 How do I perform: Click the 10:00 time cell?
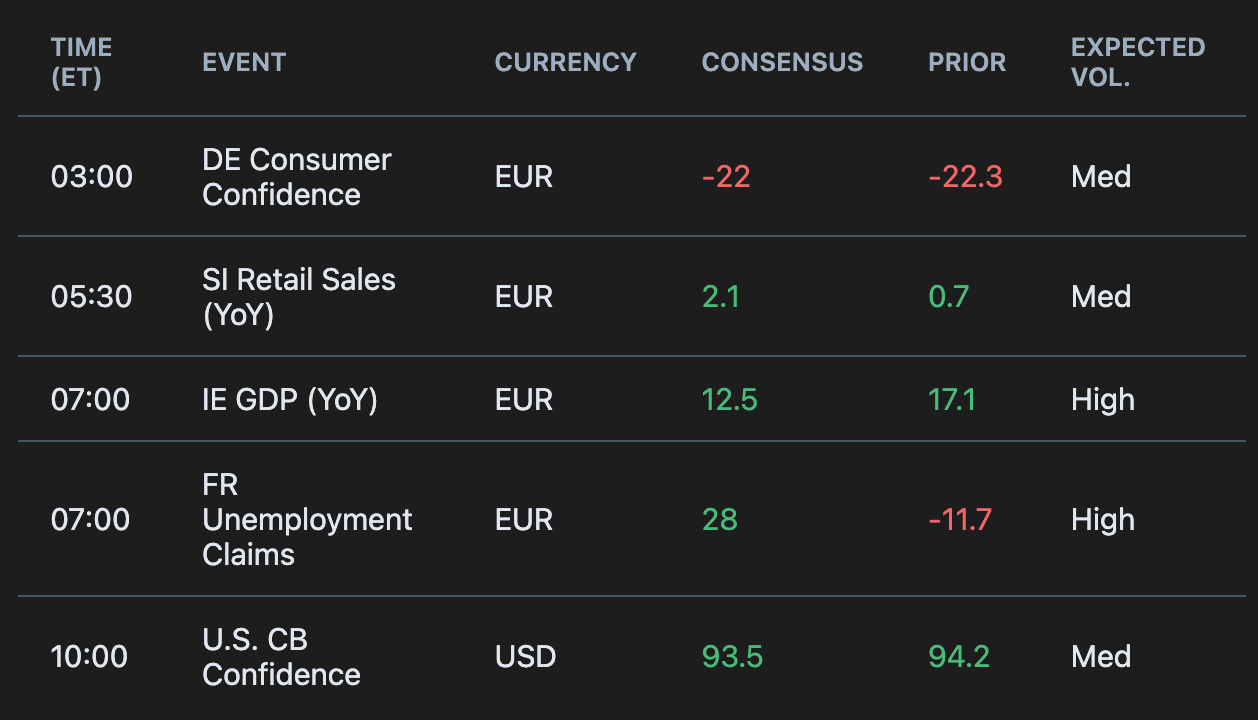[x=90, y=657]
